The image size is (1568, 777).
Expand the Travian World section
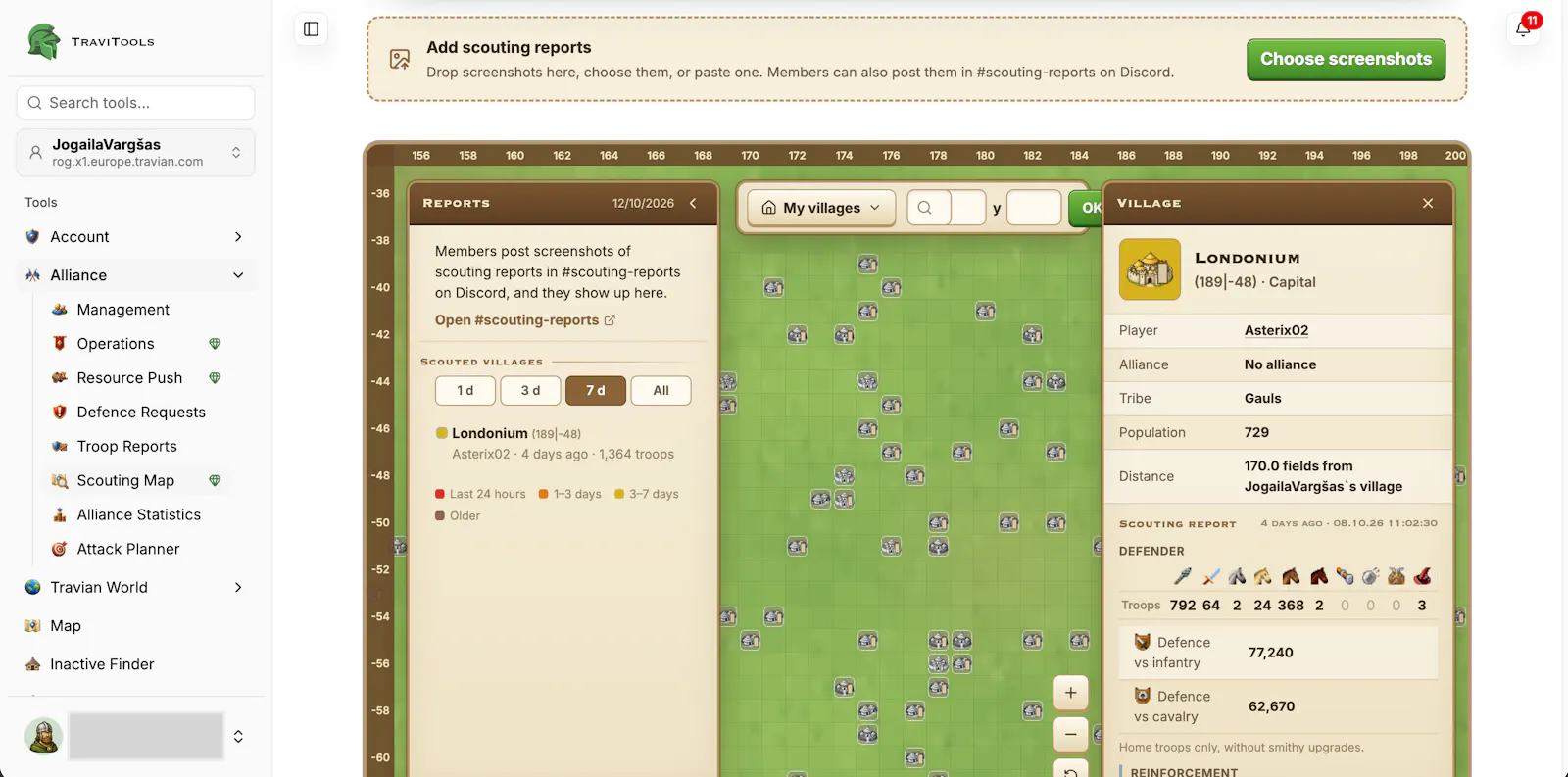tap(135, 587)
